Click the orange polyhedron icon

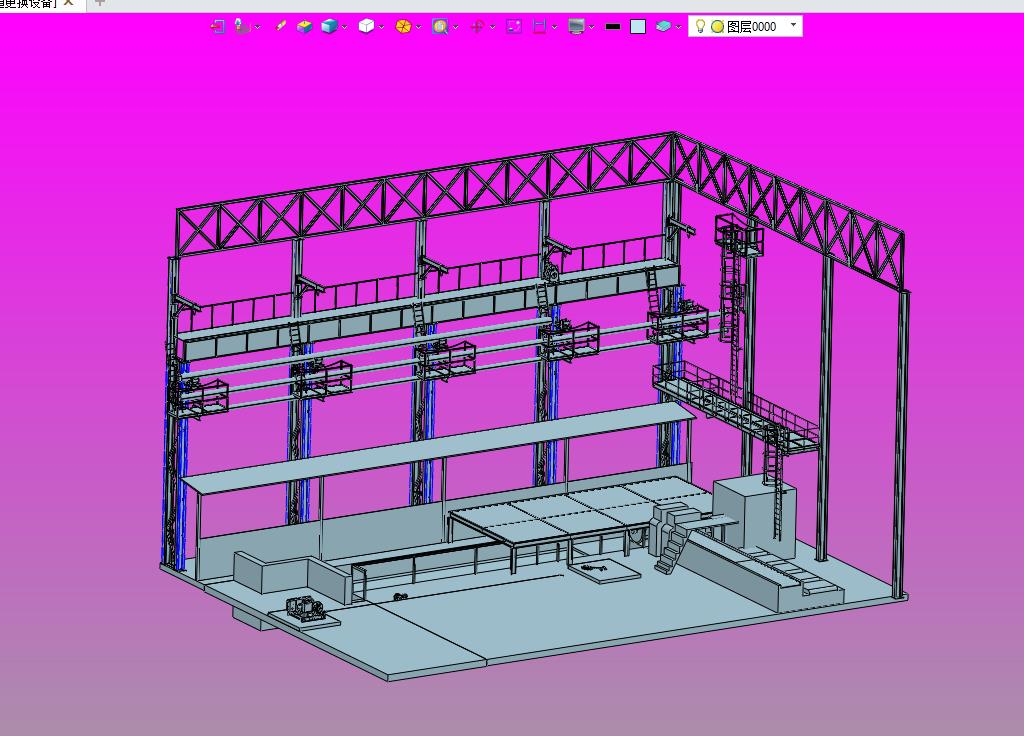tap(404, 26)
